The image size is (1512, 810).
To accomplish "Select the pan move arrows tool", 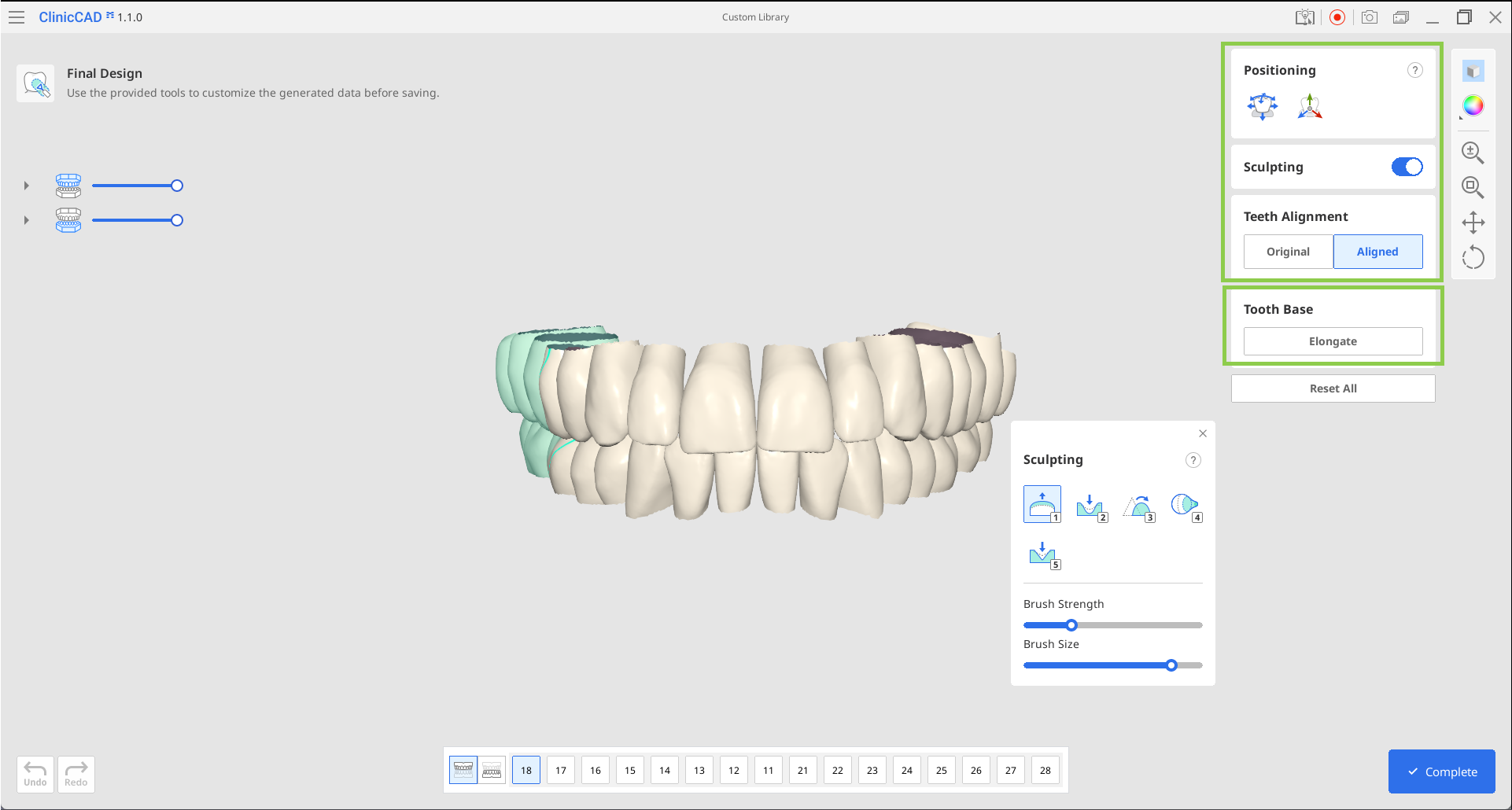I will (x=1473, y=223).
